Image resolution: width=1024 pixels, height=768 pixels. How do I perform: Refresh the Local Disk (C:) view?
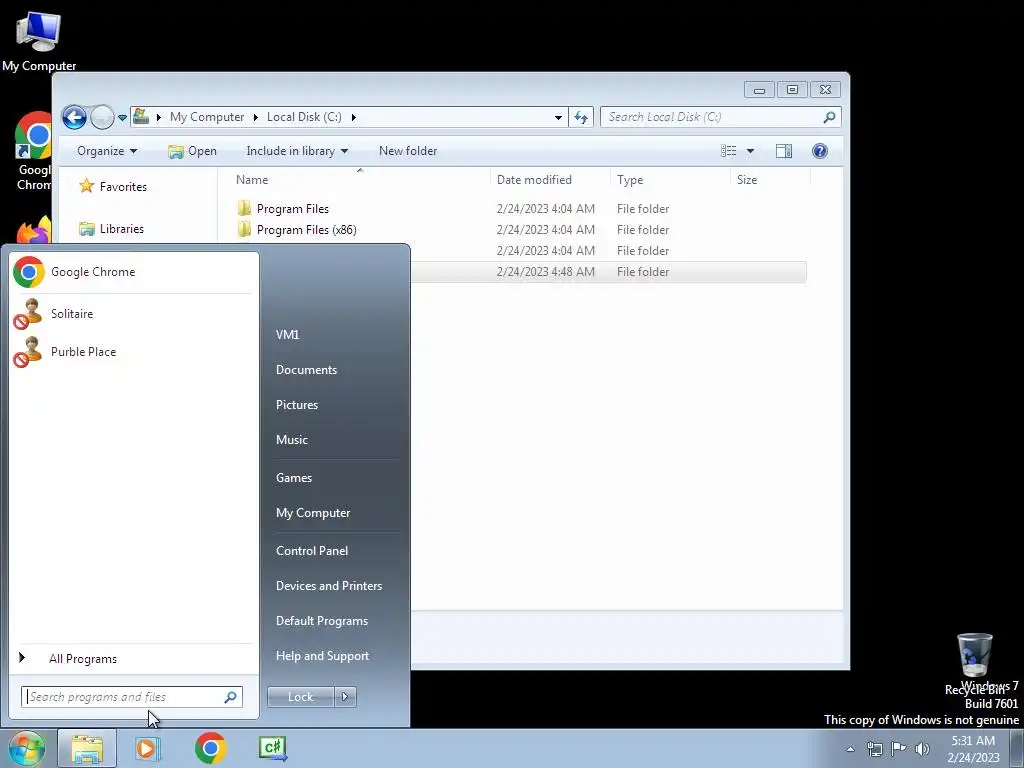pyautogui.click(x=581, y=118)
